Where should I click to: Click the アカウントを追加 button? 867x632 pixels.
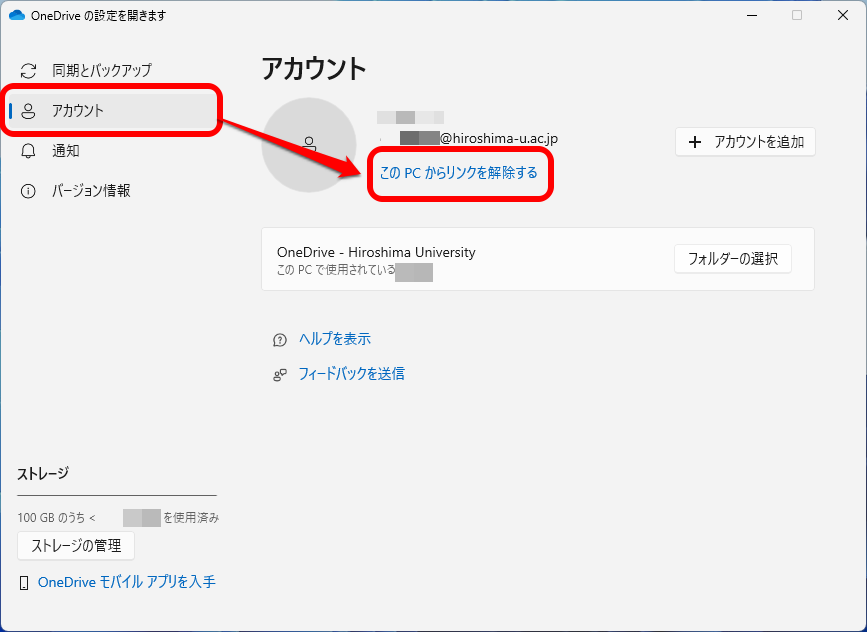coord(745,142)
